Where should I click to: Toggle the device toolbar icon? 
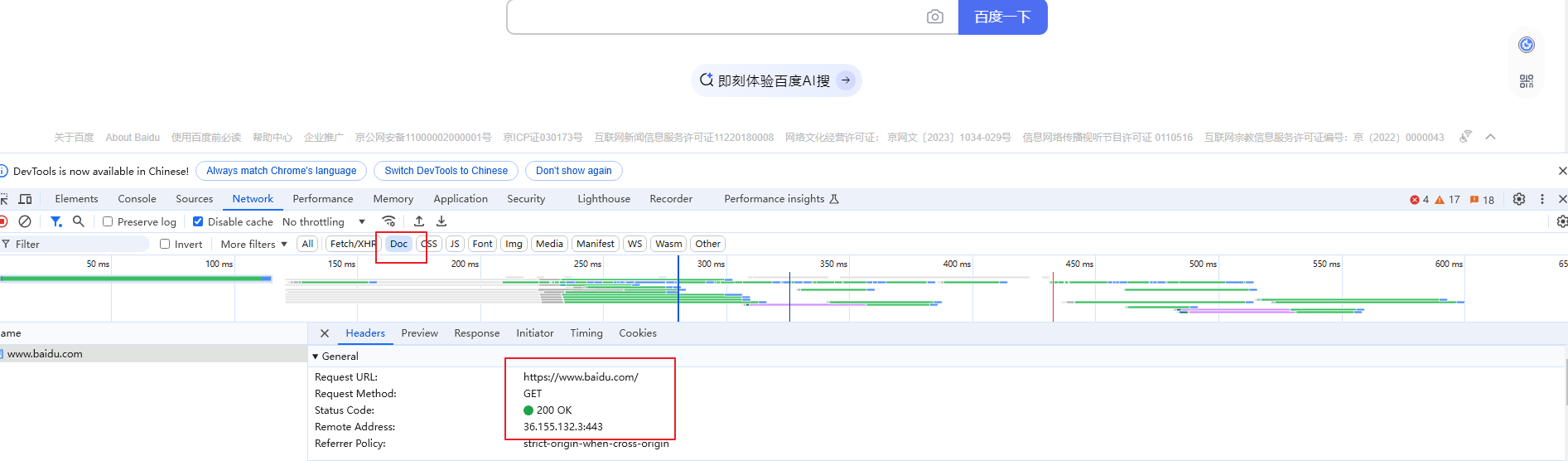tap(26, 199)
